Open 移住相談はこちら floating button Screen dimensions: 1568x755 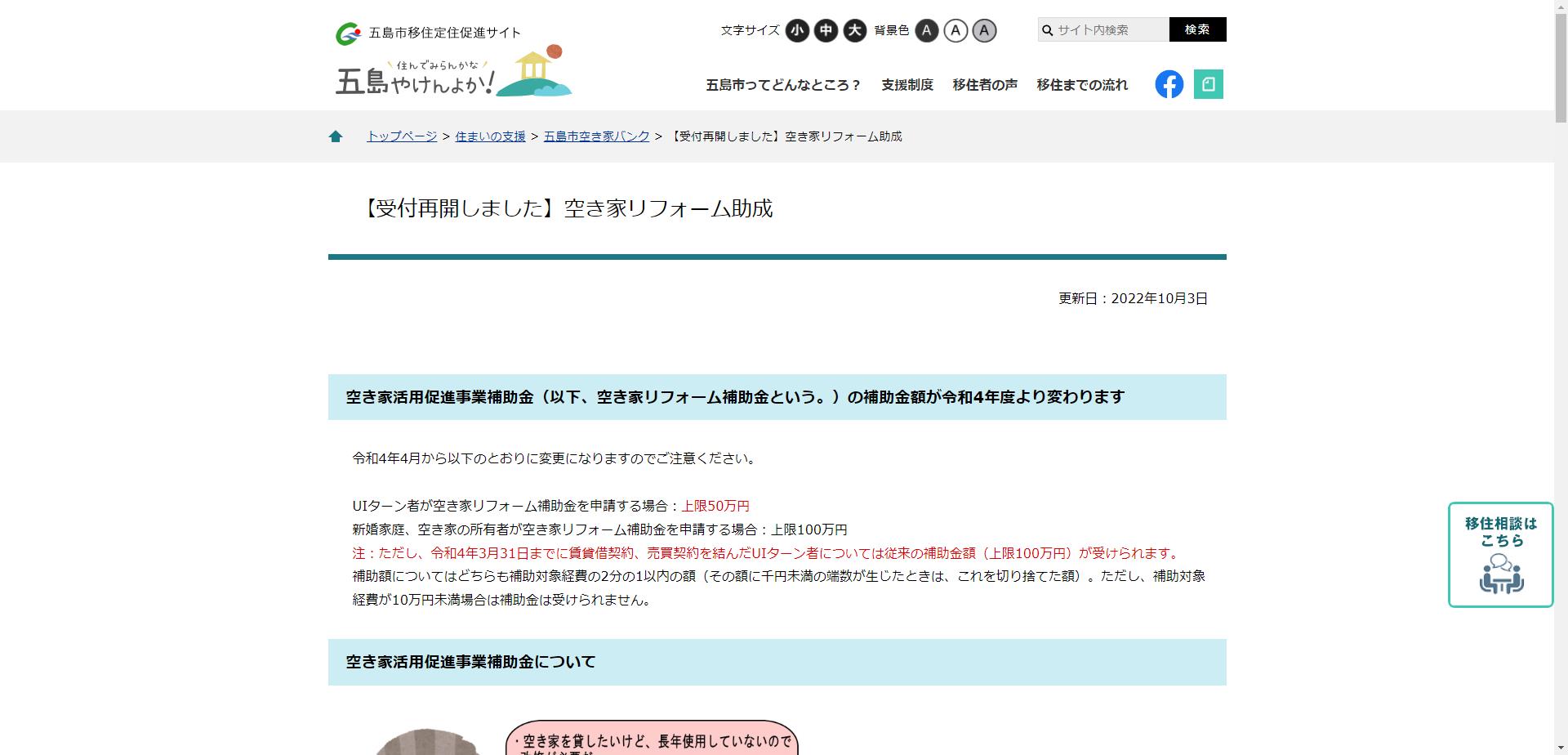(1500, 555)
